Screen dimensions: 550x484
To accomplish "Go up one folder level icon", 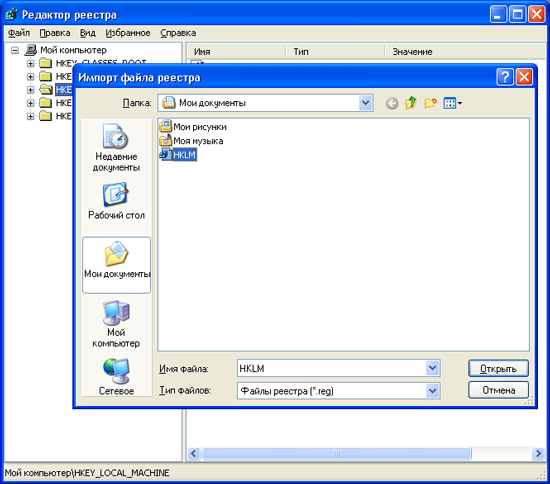I will [411, 103].
